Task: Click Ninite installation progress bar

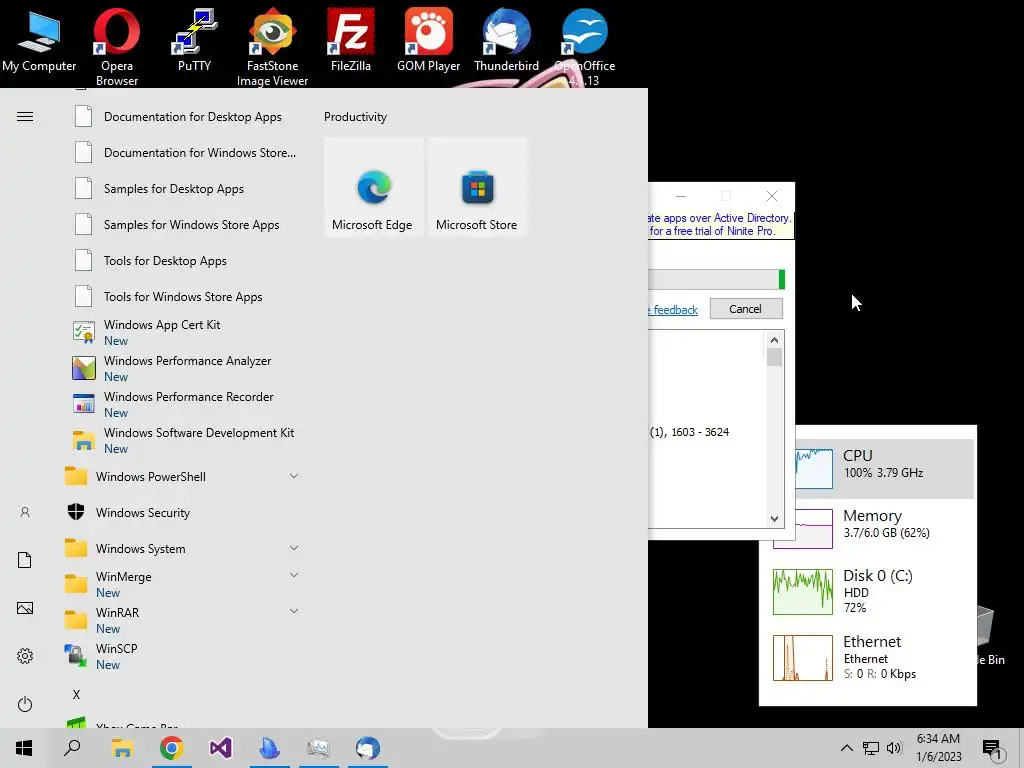Action: coord(716,280)
